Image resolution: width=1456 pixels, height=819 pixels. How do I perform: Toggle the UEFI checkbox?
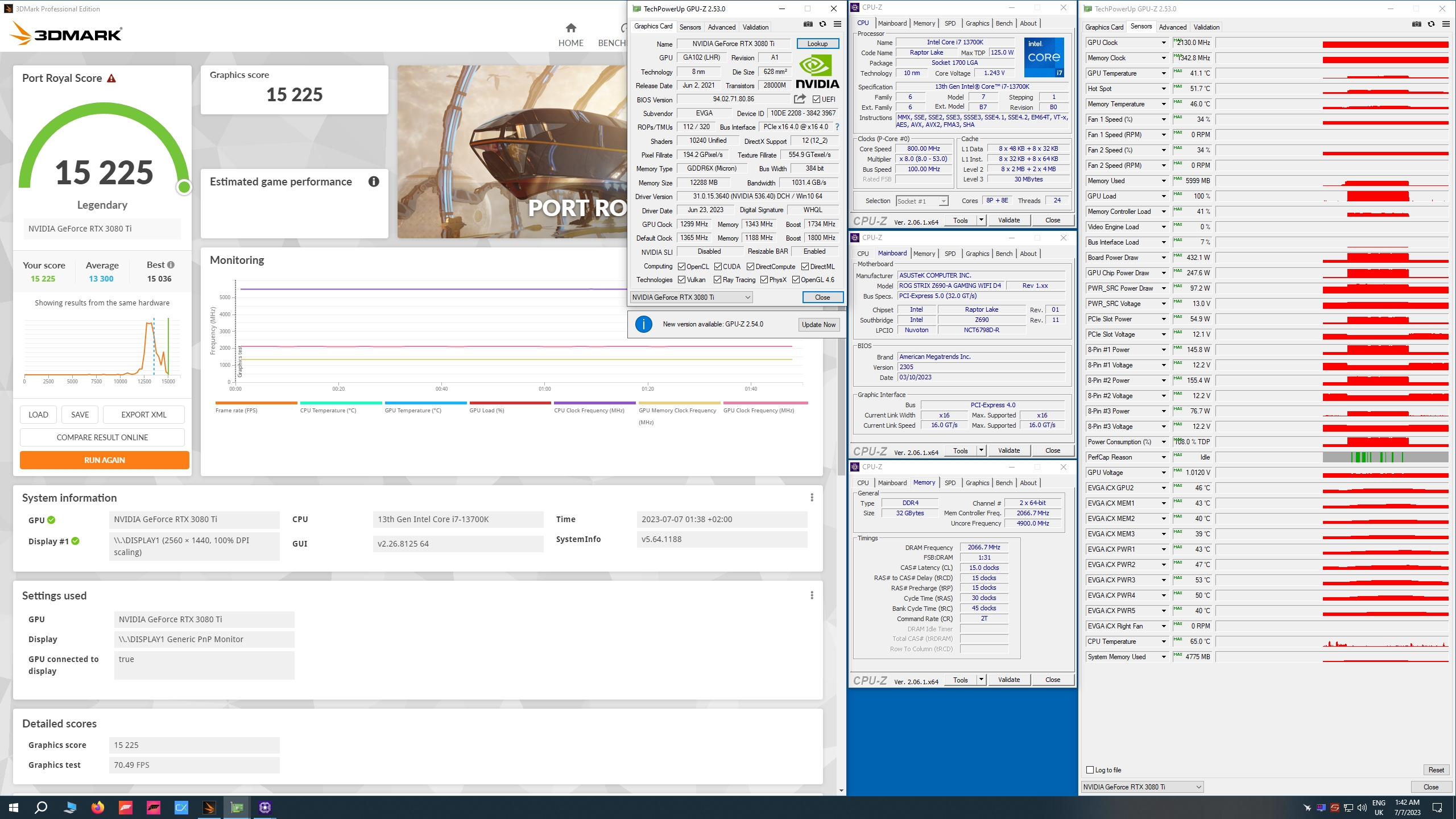click(x=816, y=100)
